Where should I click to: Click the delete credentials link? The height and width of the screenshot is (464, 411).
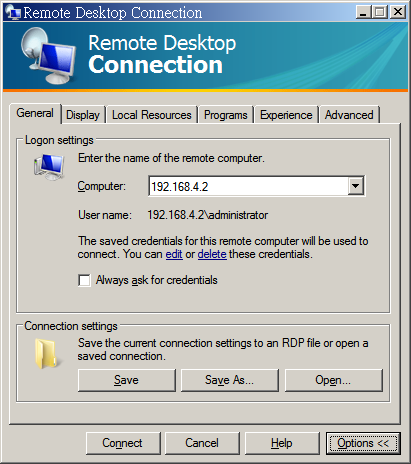coord(212,254)
